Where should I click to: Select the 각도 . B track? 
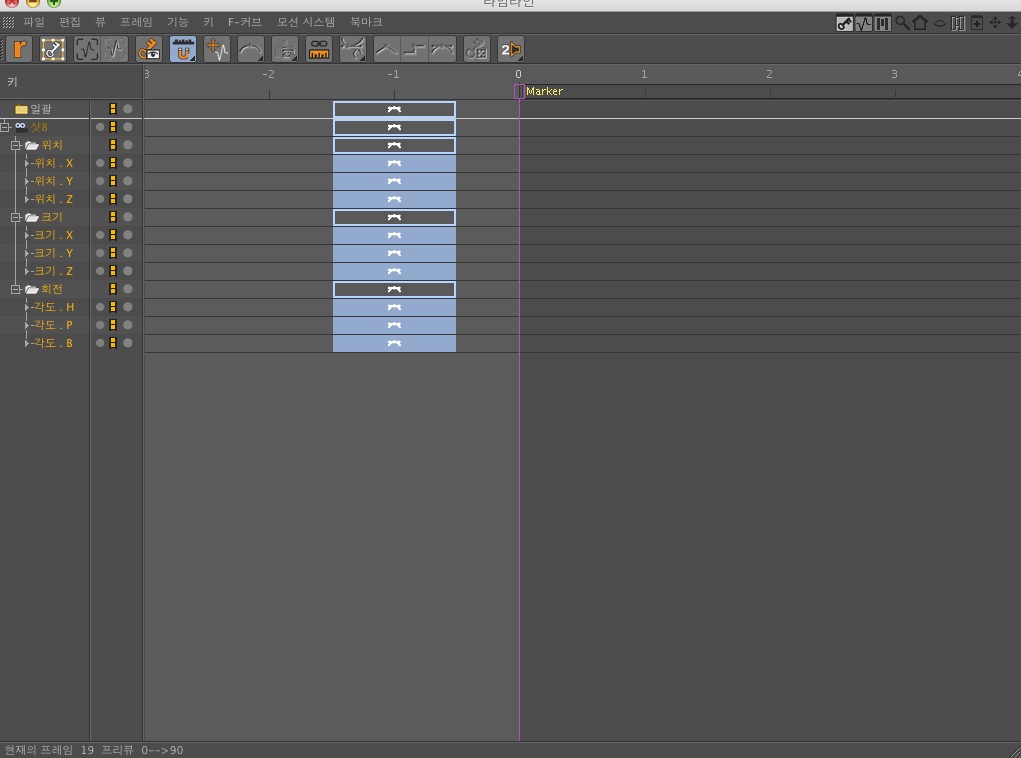click(53, 343)
